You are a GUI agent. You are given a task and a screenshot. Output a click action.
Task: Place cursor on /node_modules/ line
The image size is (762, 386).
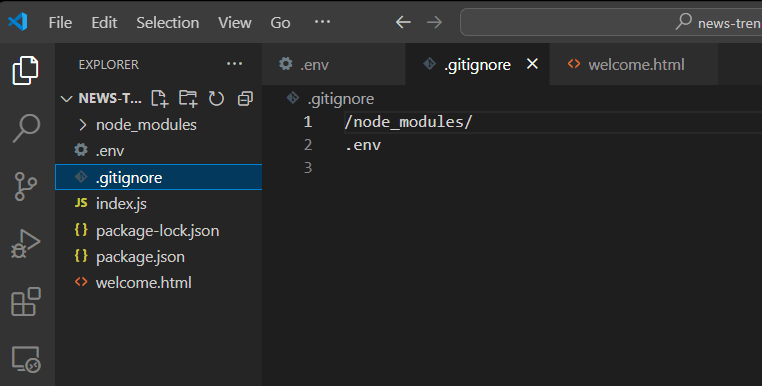coord(408,122)
